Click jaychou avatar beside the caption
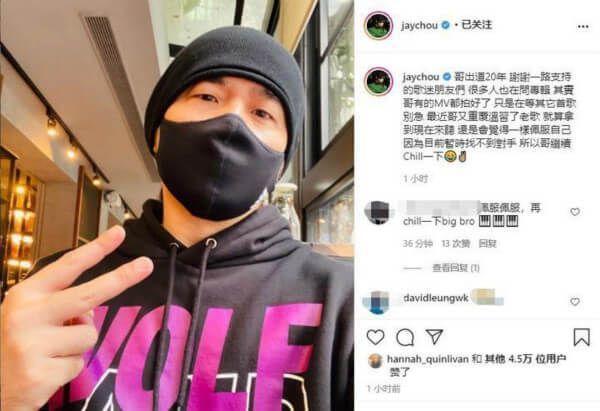 (378, 82)
